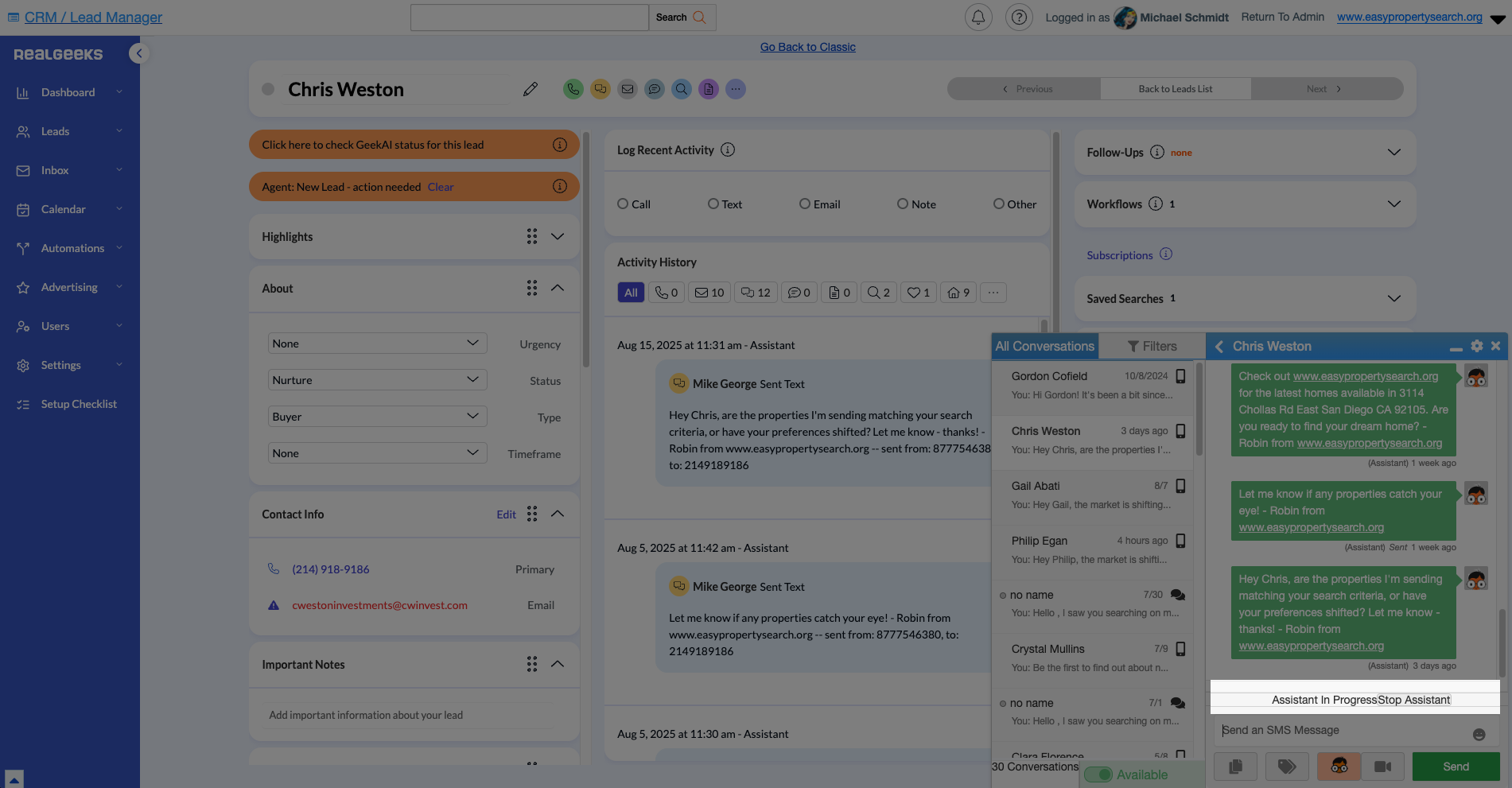Toggle the Available status switch

click(x=1098, y=774)
